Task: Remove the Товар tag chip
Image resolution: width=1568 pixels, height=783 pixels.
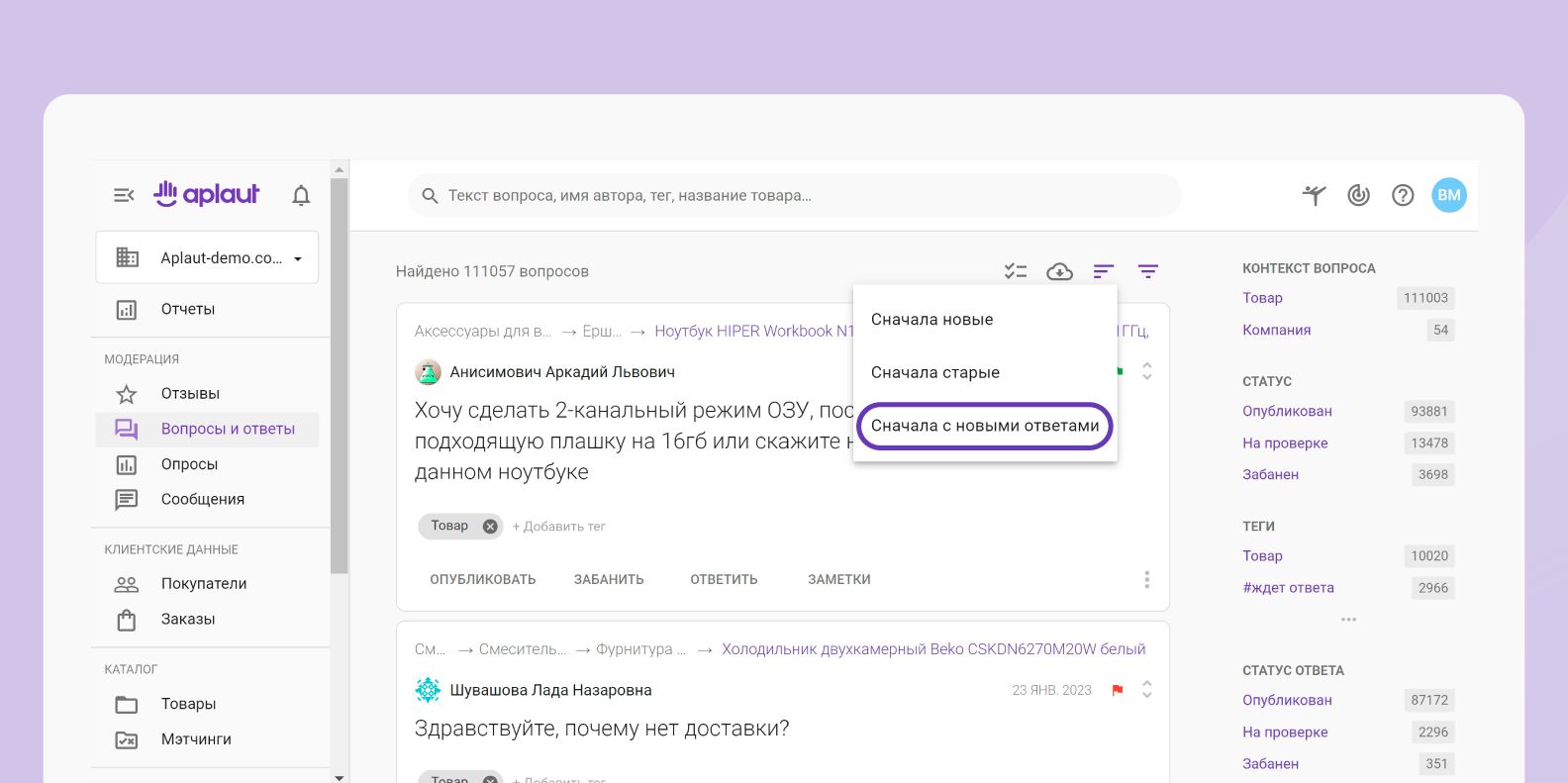Action: pos(490,527)
